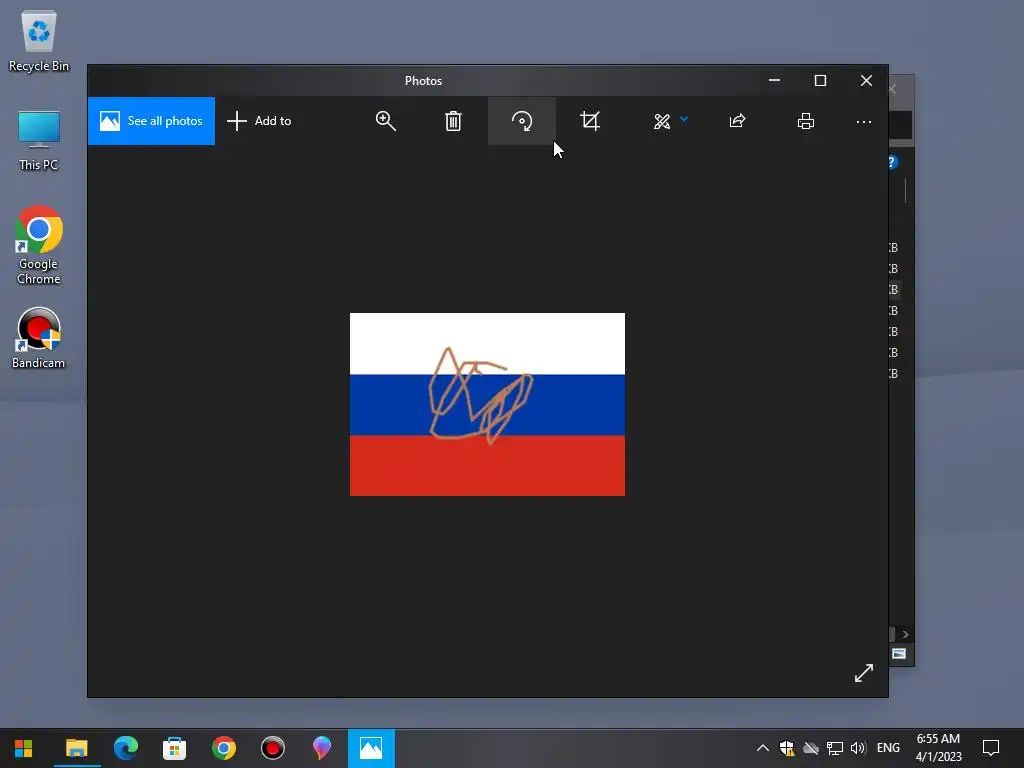Launch Microsoft Edge from the taskbar
Viewport: 1024px width, 768px height.
pyautogui.click(x=125, y=748)
